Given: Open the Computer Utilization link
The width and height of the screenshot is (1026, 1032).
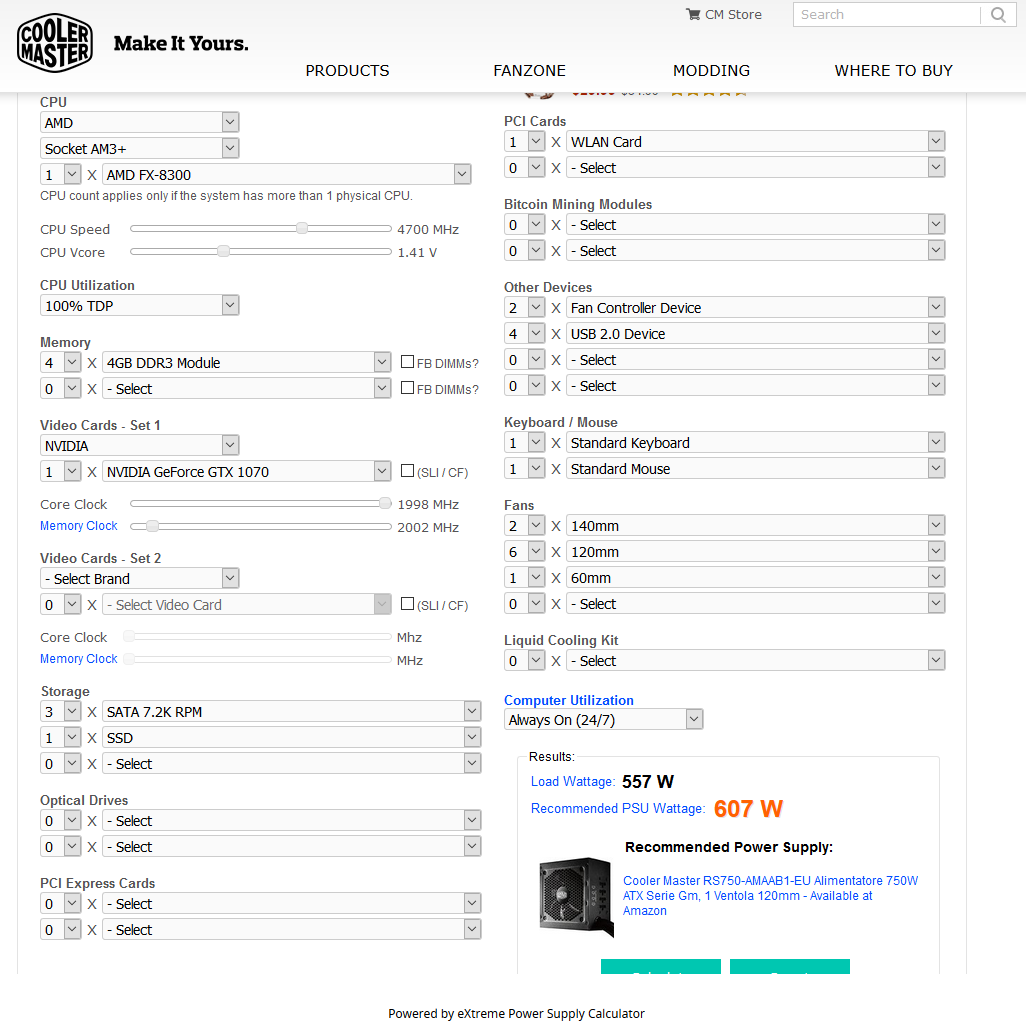Looking at the screenshot, I should pyautogui.click(x=569, y=700).
